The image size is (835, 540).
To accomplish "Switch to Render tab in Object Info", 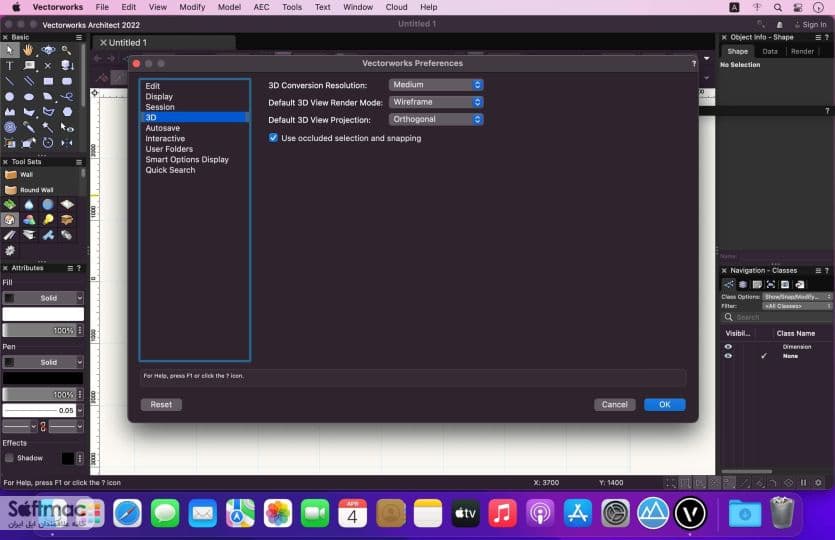I will click(802, 52).
